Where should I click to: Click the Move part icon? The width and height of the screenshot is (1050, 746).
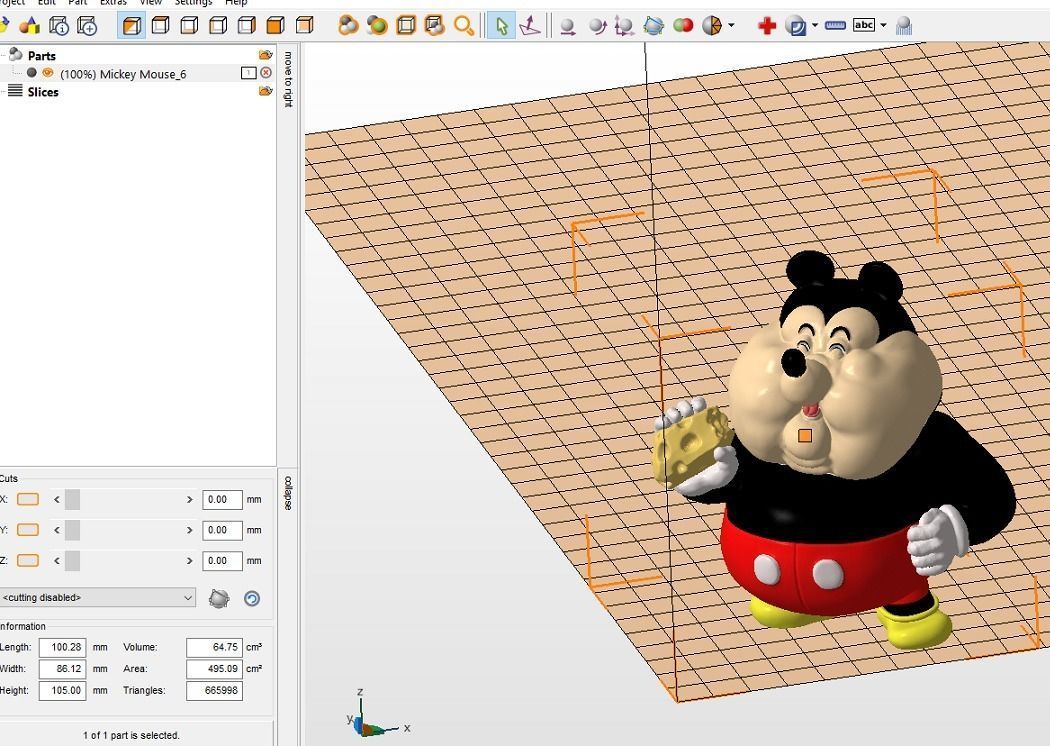click(x=568, y=26)
